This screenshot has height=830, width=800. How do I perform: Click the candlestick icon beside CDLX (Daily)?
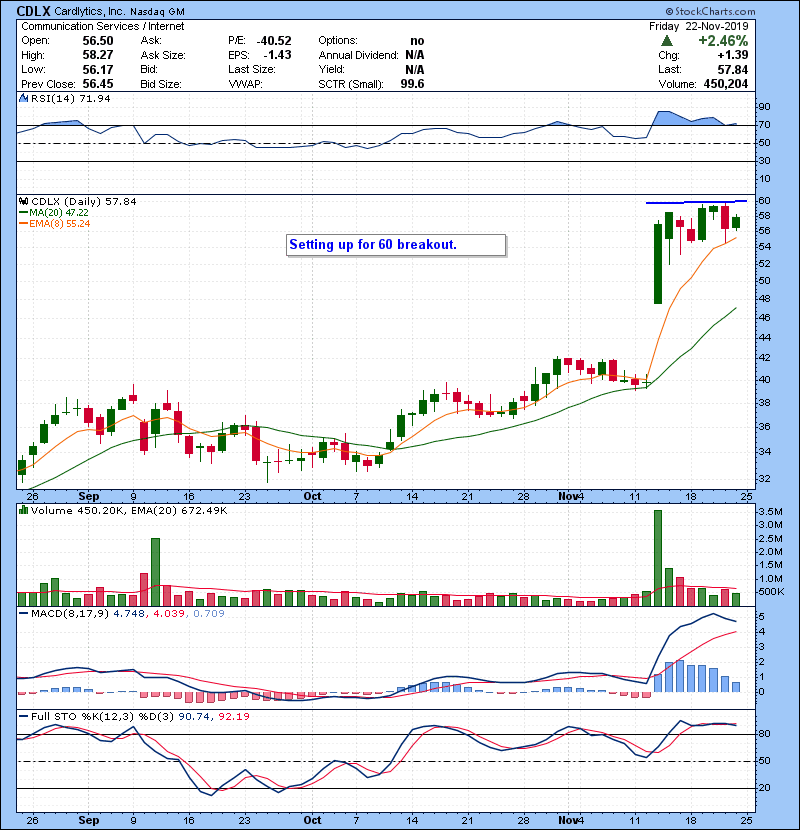coord(24,201)
